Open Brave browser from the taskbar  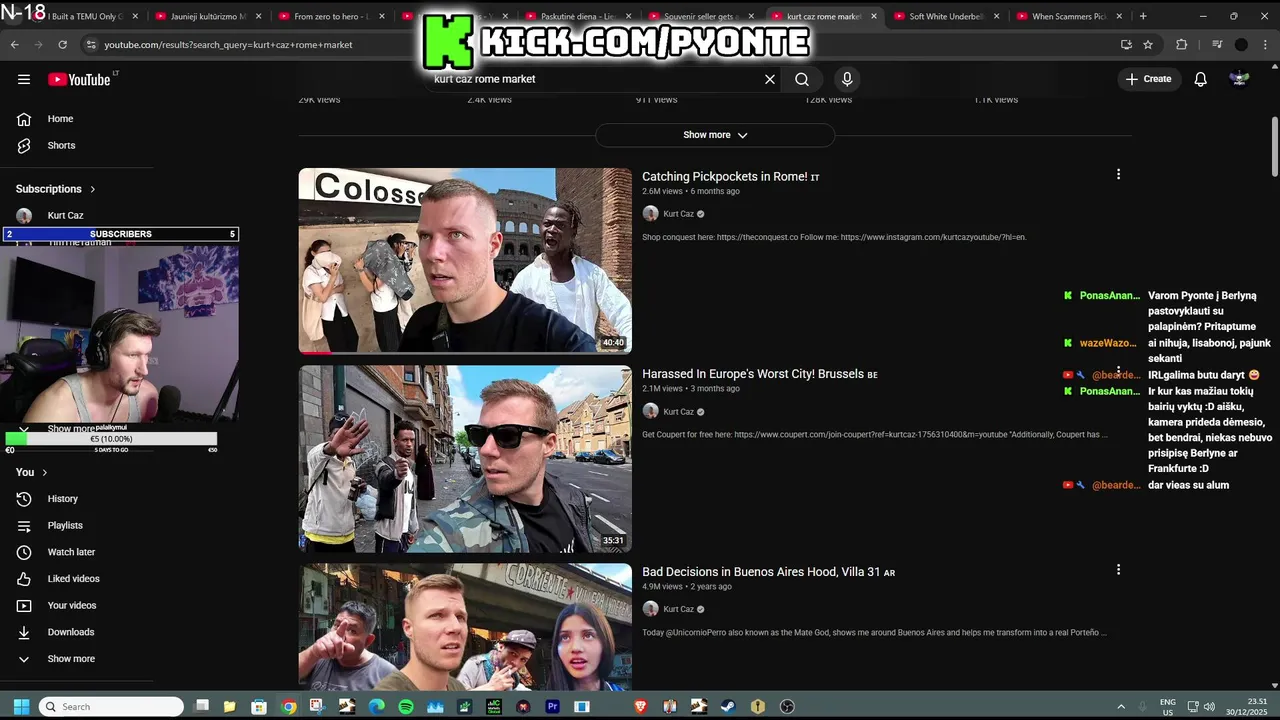[640, 707]
